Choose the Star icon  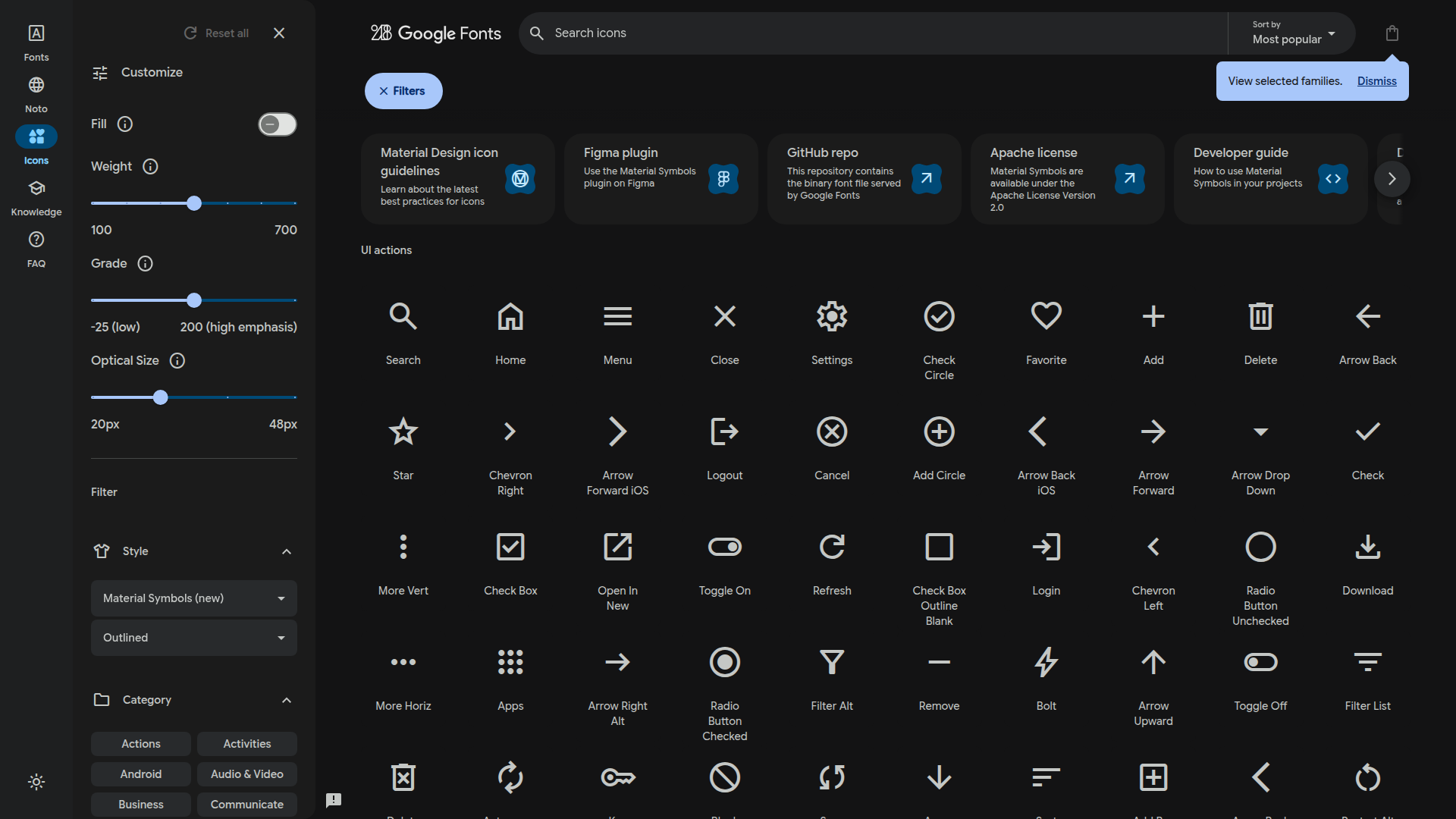pyautogui.click(x=403, y=431)
